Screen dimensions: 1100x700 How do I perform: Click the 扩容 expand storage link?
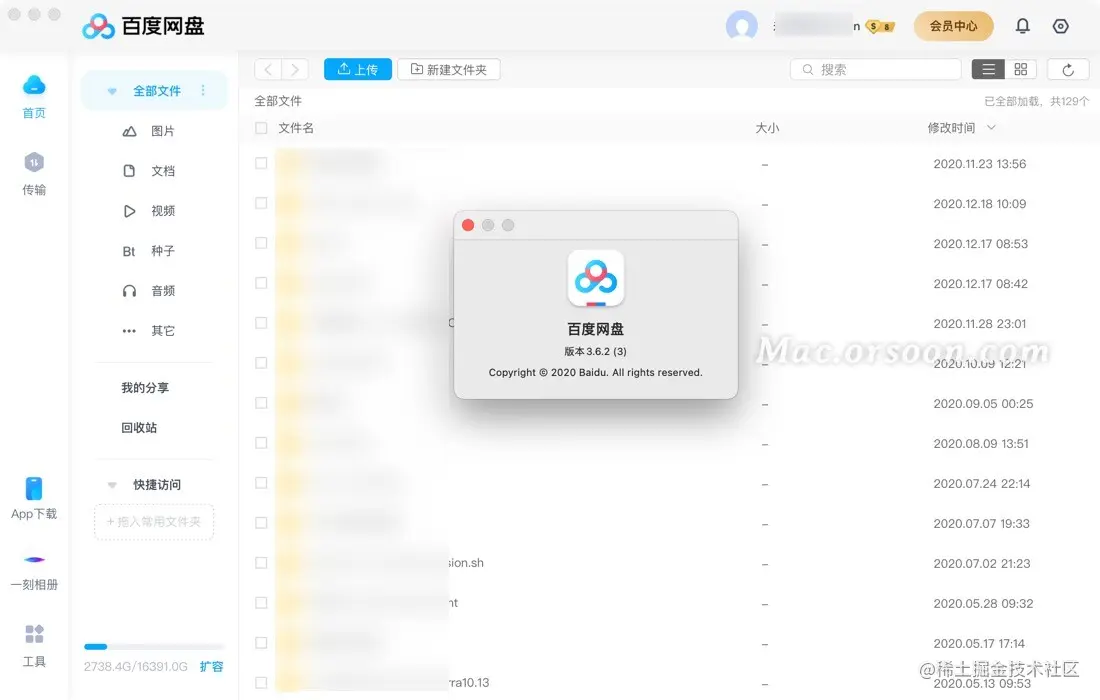click(211, 667)
